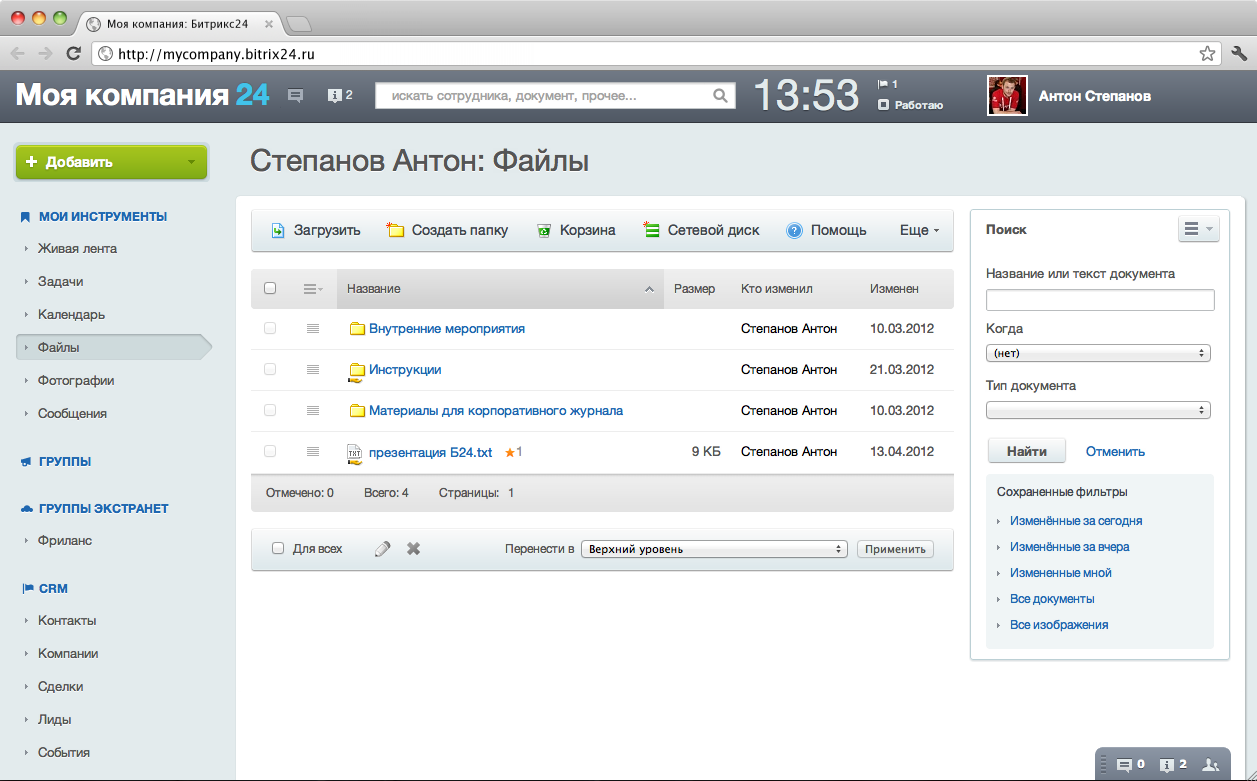Check the box for Инструкции
Screen dimensions: 1257x781
click(x=270, y=369)
